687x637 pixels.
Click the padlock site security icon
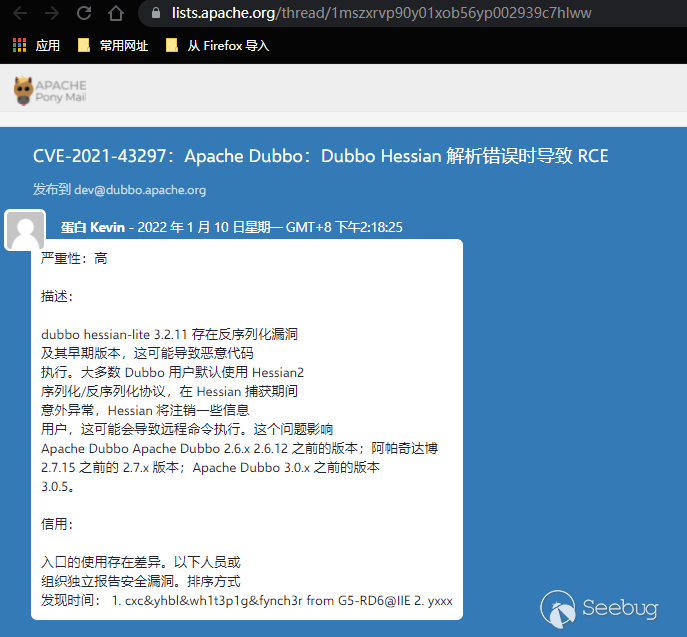[x=155, y=13]
